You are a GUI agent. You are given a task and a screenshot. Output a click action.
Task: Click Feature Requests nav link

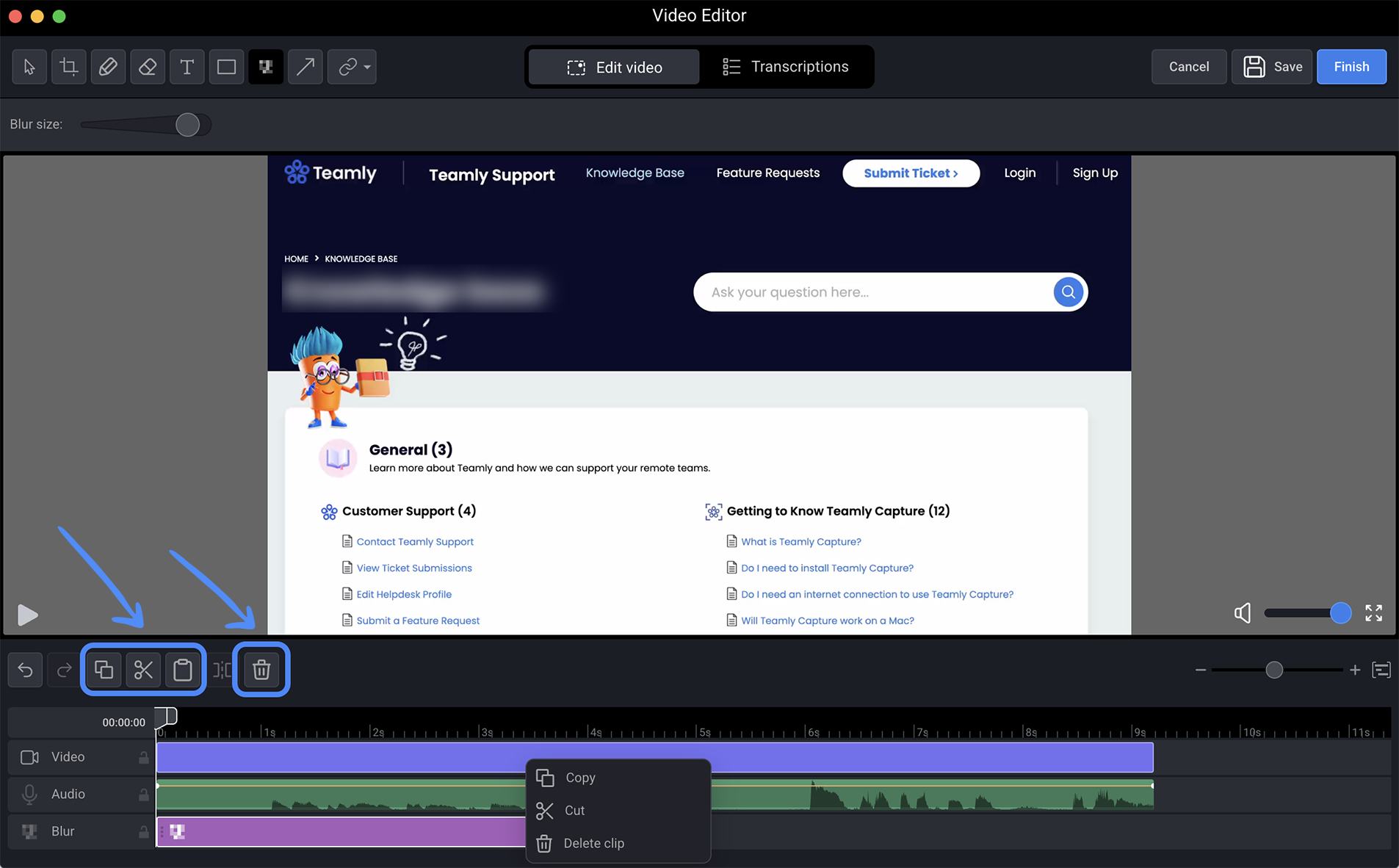767,173
